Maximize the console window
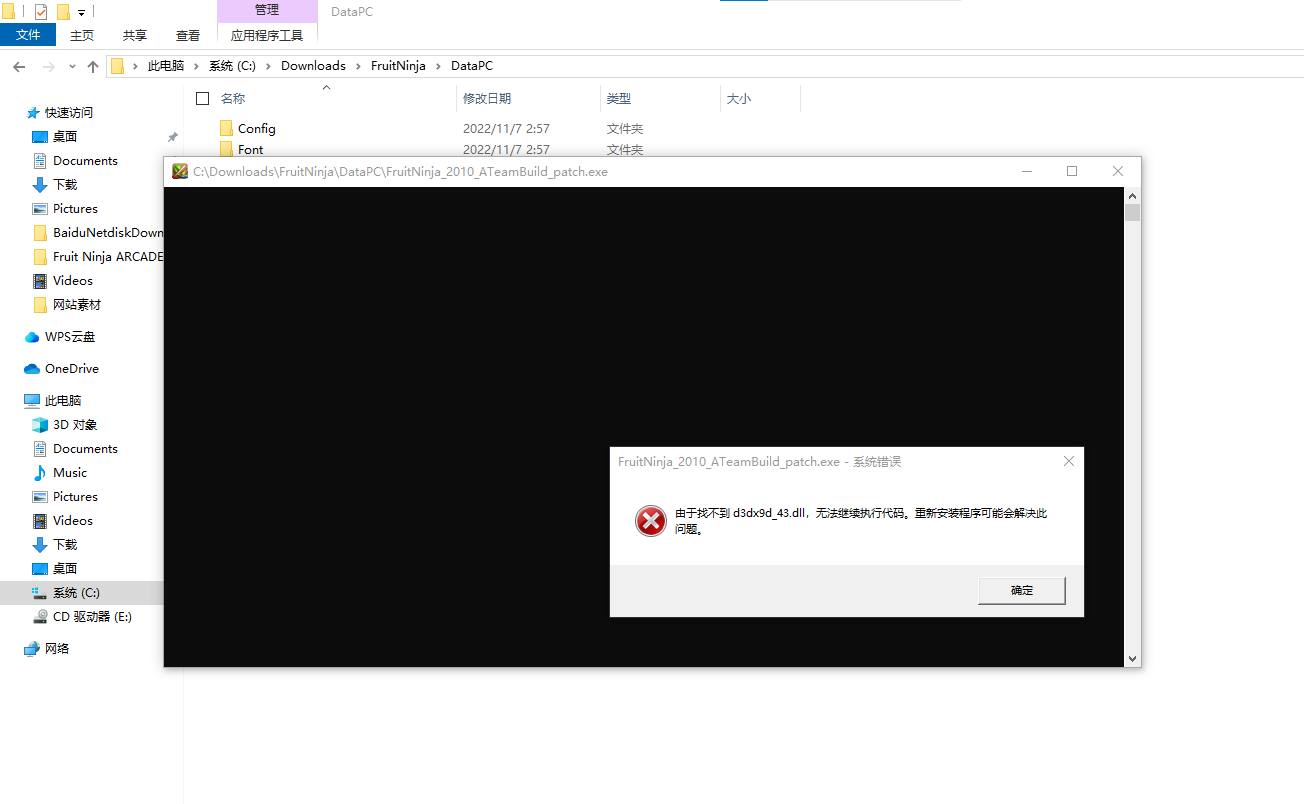 (x=1072, y=171)
